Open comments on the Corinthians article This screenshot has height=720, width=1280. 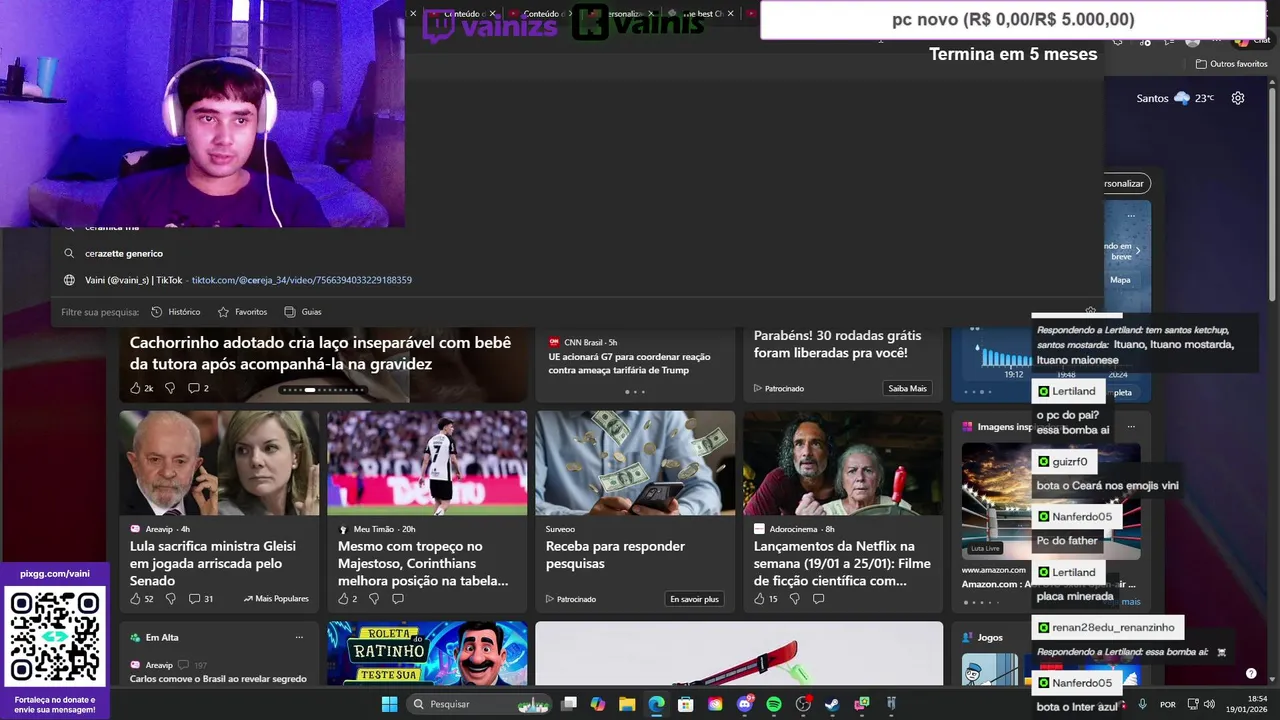[398, 599]
